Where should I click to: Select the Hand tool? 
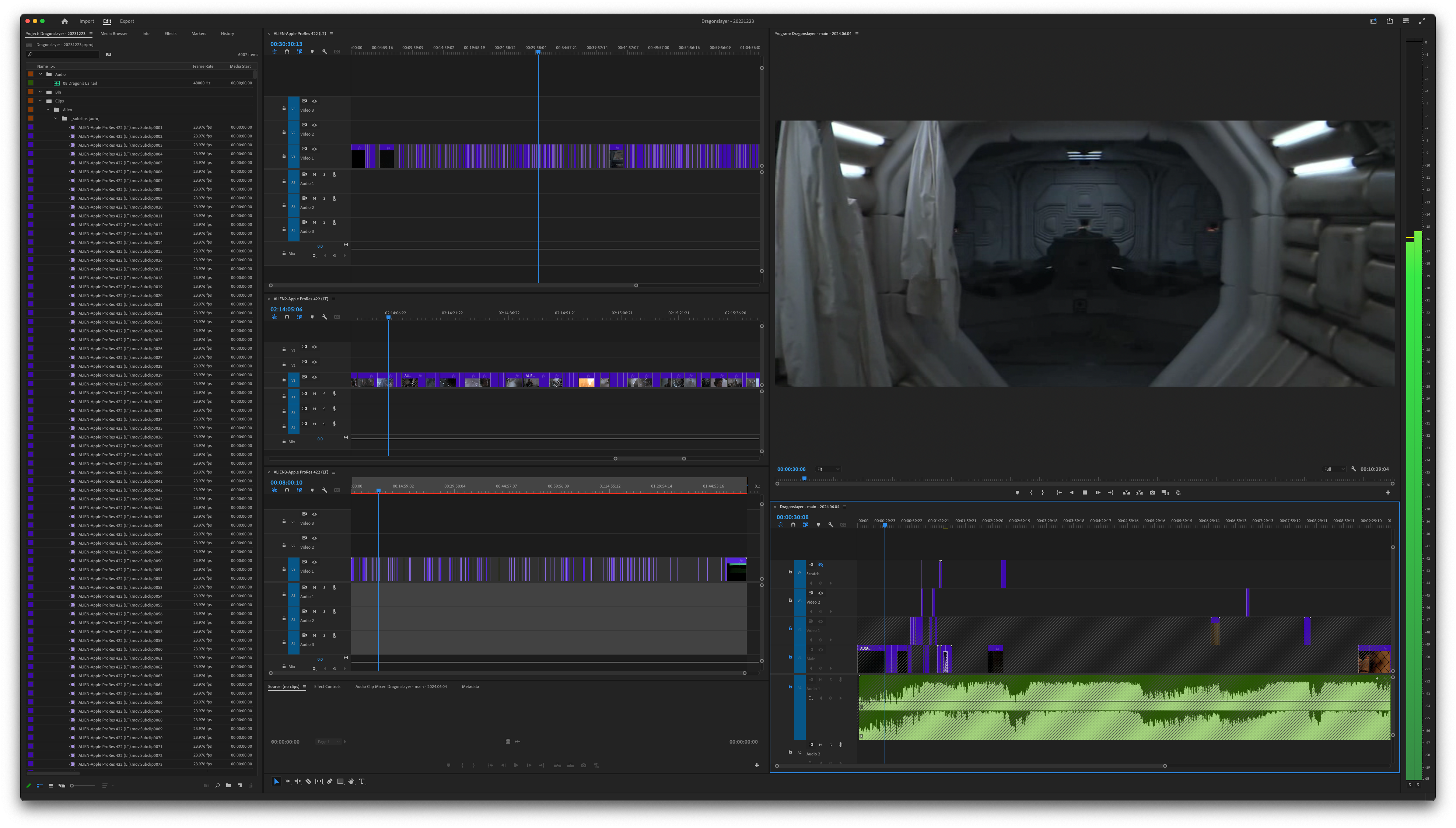pyautogui.click(x=351, y=781)
